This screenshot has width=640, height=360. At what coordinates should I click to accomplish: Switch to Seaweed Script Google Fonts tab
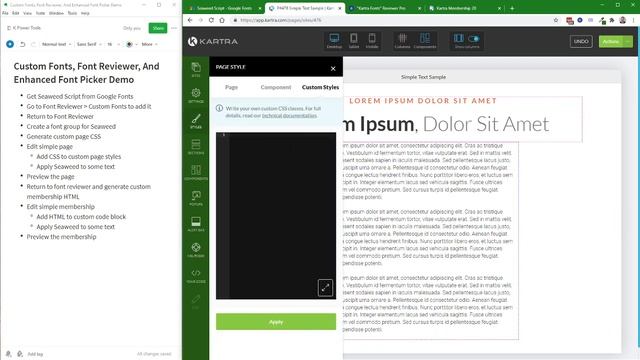point(224,8)
